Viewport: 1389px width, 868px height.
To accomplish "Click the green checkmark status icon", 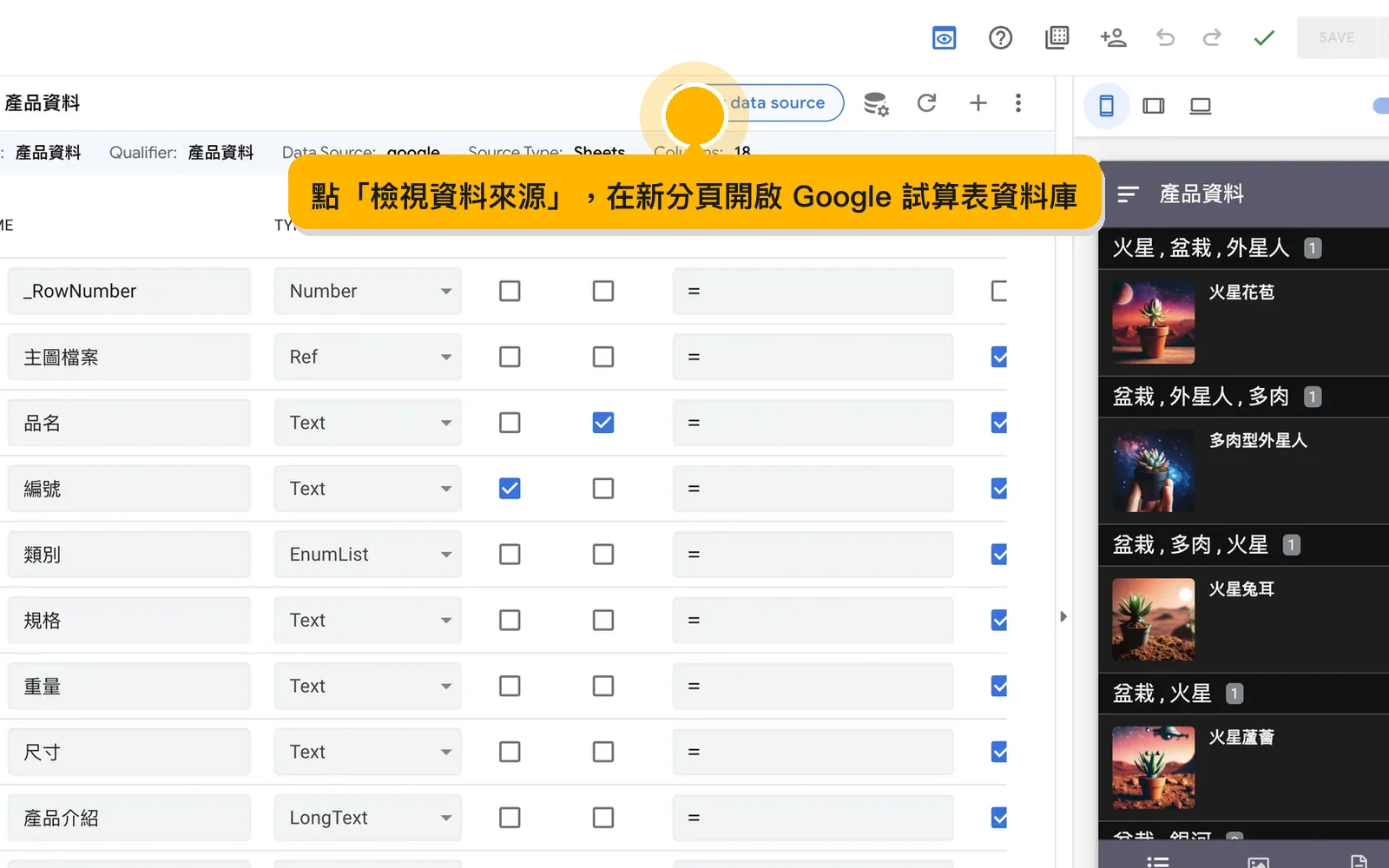I will tap(1264, 38).
